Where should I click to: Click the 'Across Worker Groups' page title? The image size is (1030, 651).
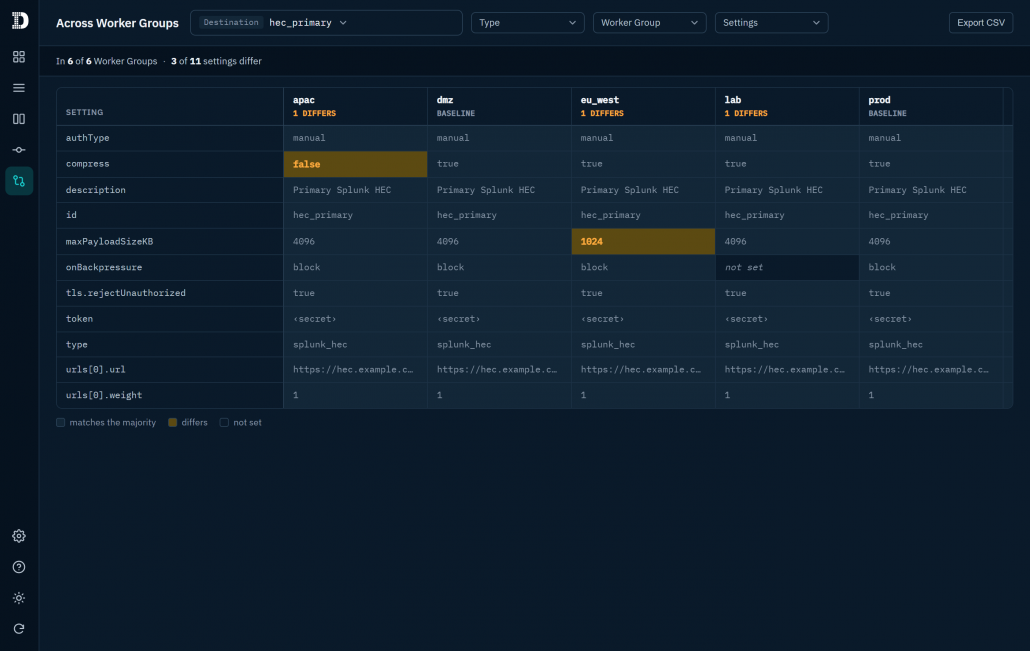coord(117,23)
